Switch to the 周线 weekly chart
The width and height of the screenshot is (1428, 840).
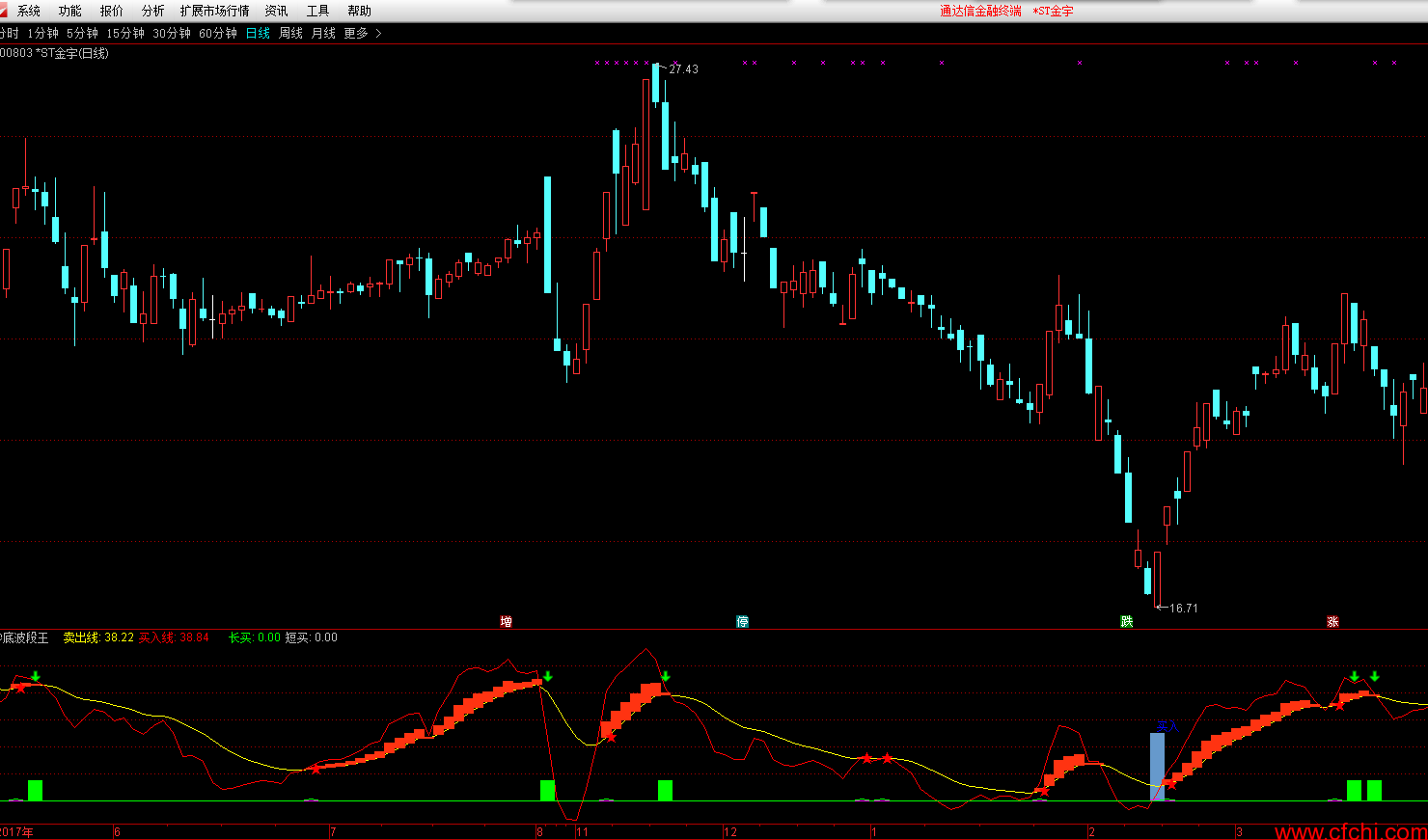click(290, 33)
